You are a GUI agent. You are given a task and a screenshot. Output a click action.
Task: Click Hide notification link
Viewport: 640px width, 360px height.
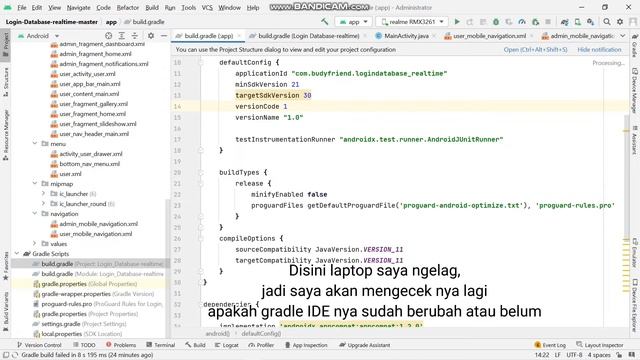[x=599, y=49]
